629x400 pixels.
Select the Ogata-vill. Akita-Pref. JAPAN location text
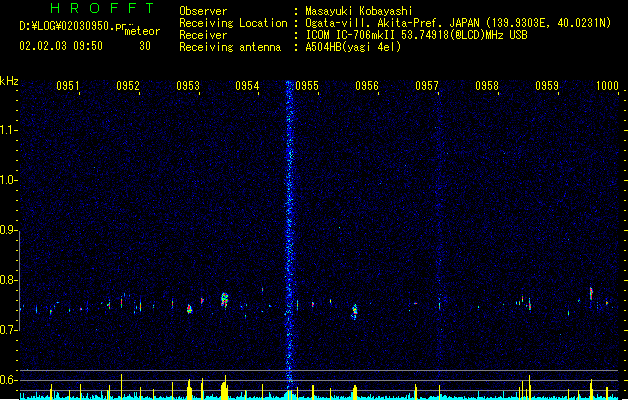point(392,23)
